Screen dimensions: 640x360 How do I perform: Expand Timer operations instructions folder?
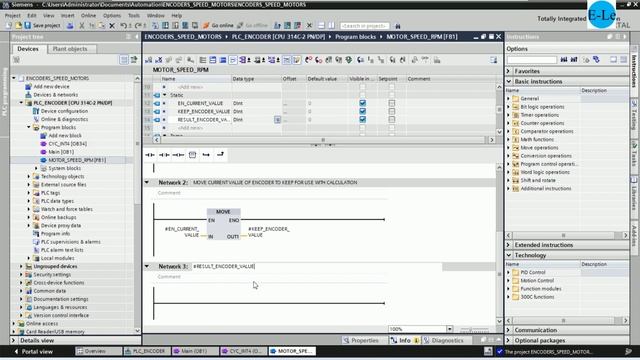(x=509, y=115)
